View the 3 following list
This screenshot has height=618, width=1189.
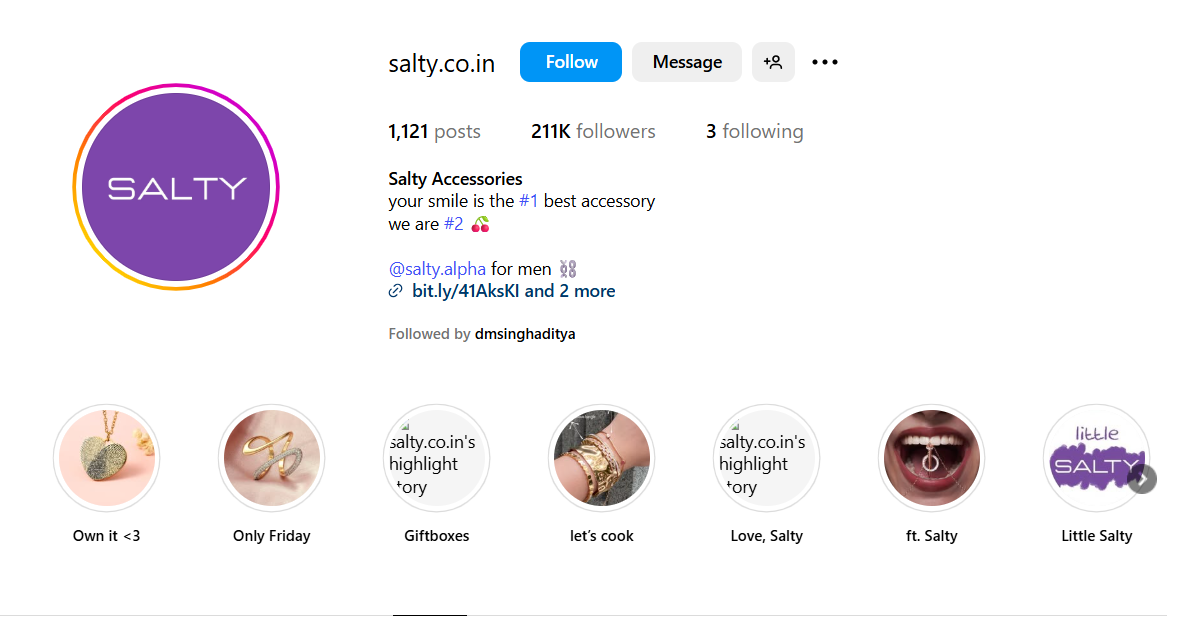tap(754, 131)
